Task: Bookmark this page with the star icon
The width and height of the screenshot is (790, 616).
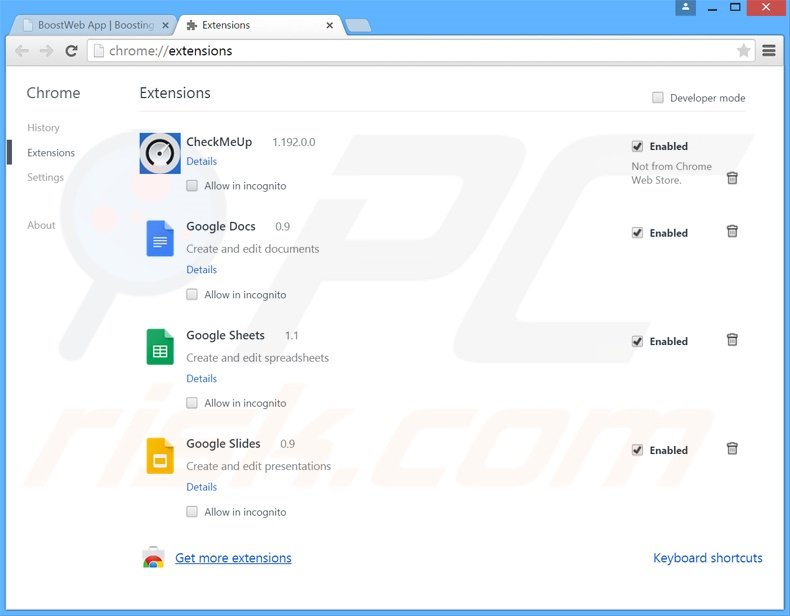Action: click(x=743, y=51)
